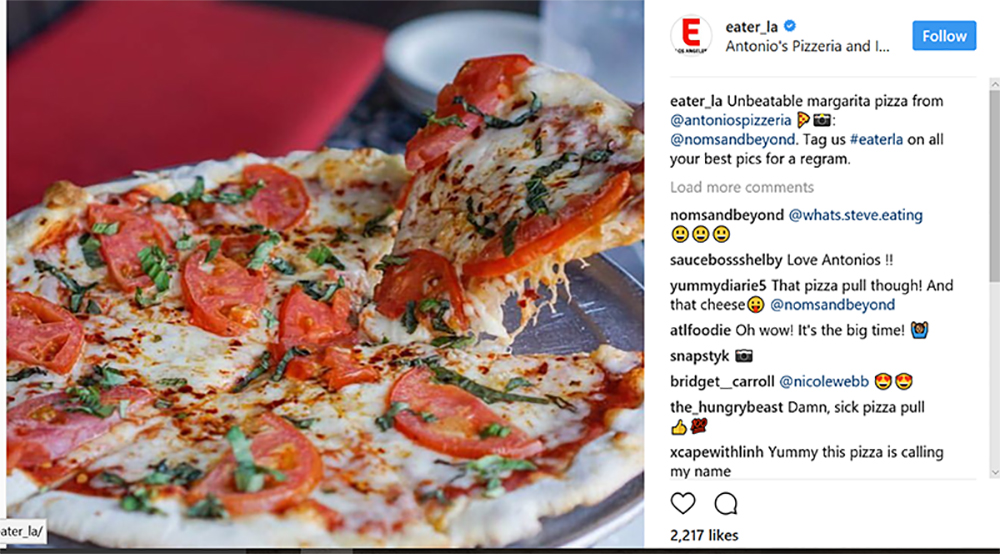Like the post with the heart icon

coord(682,504)
